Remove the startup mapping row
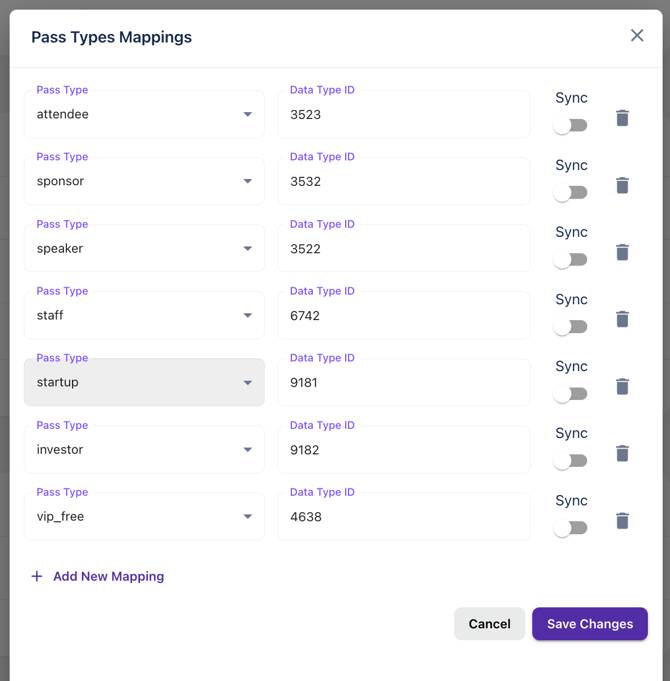The height and width of the screenshot is (681, 670). click(622, 386)
